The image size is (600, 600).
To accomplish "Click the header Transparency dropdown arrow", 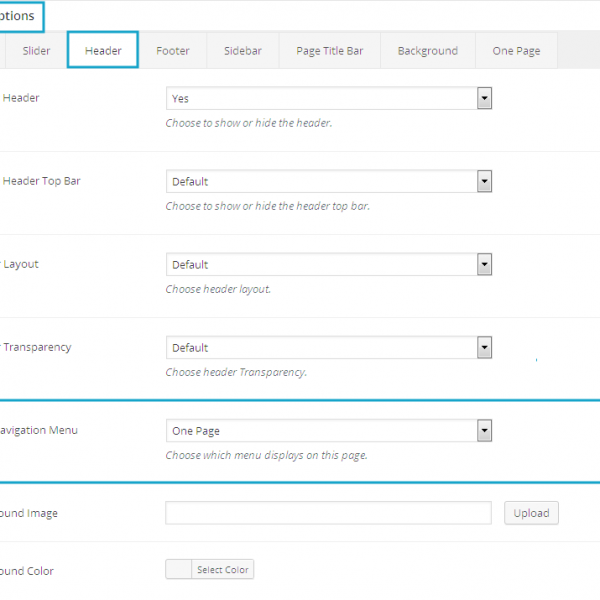I will point(484,348).
